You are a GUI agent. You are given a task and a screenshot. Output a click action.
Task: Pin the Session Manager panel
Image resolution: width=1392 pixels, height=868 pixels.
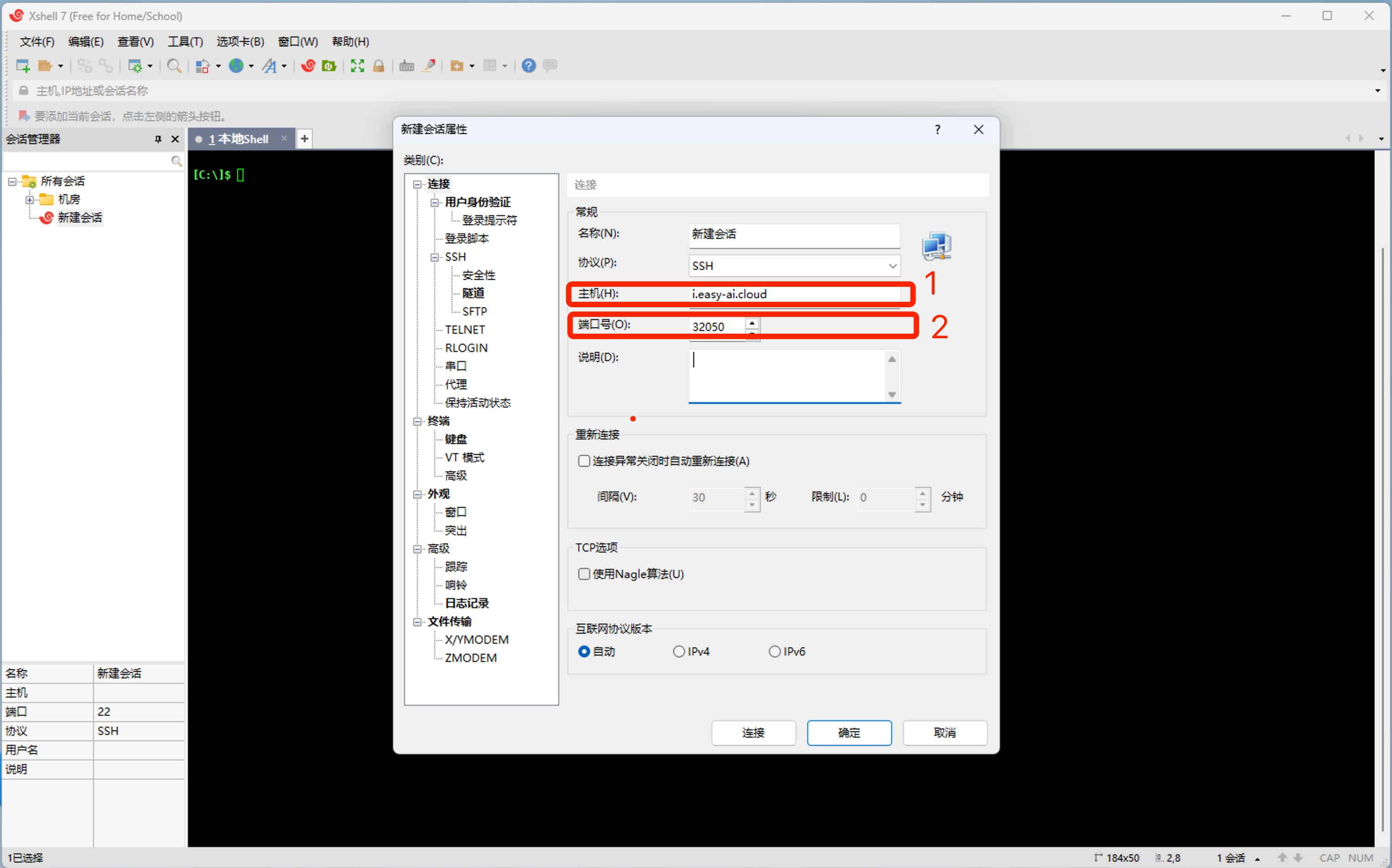[158, 139]
